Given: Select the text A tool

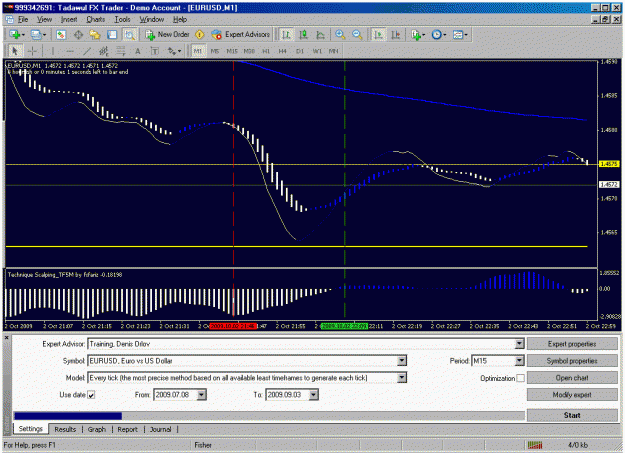Looking at the screenshot, I should pyautogui.click(x=138, y=51).
